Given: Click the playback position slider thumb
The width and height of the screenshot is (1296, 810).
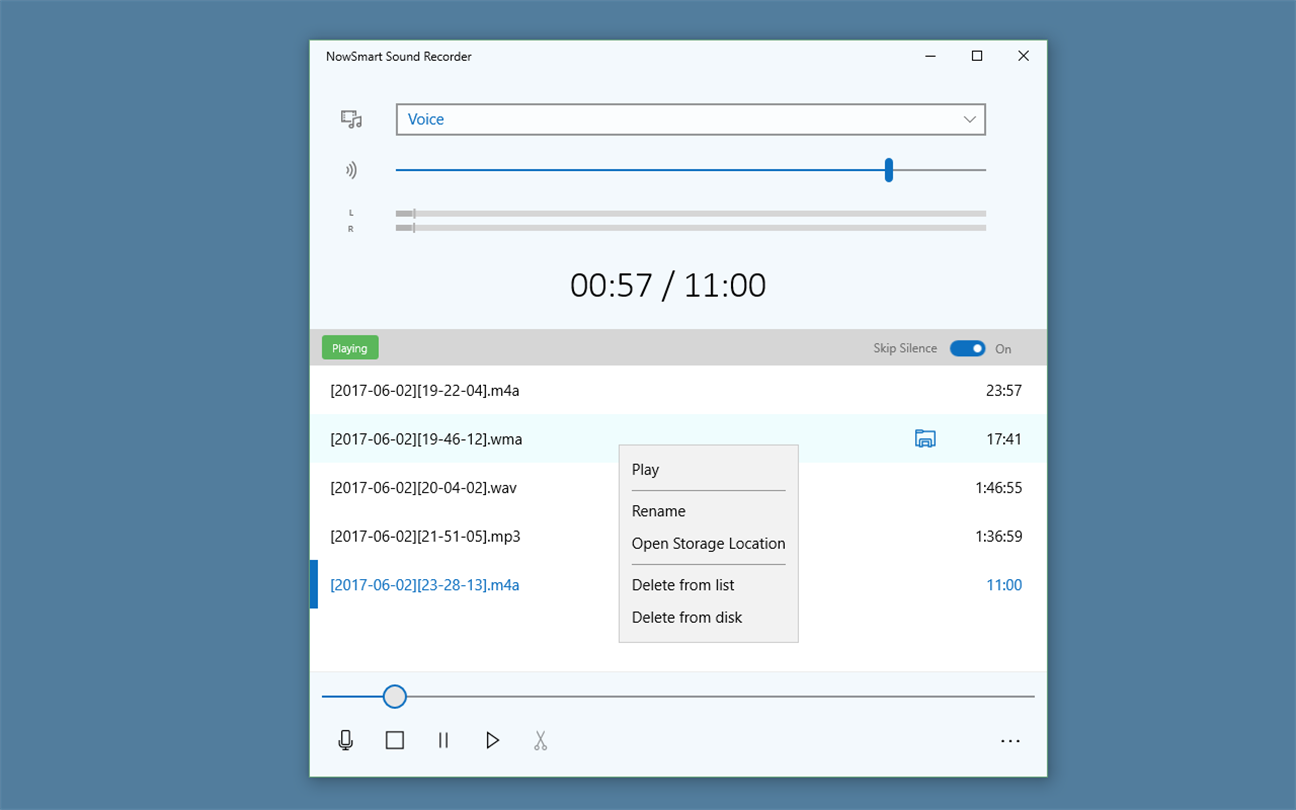Looking at the screenshot, I should tap(395, 696).
